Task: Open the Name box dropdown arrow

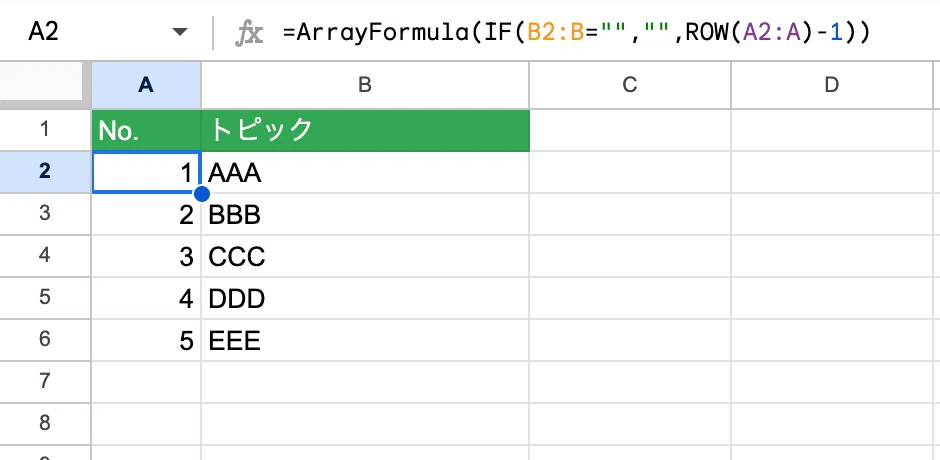Action: point(180,32)
